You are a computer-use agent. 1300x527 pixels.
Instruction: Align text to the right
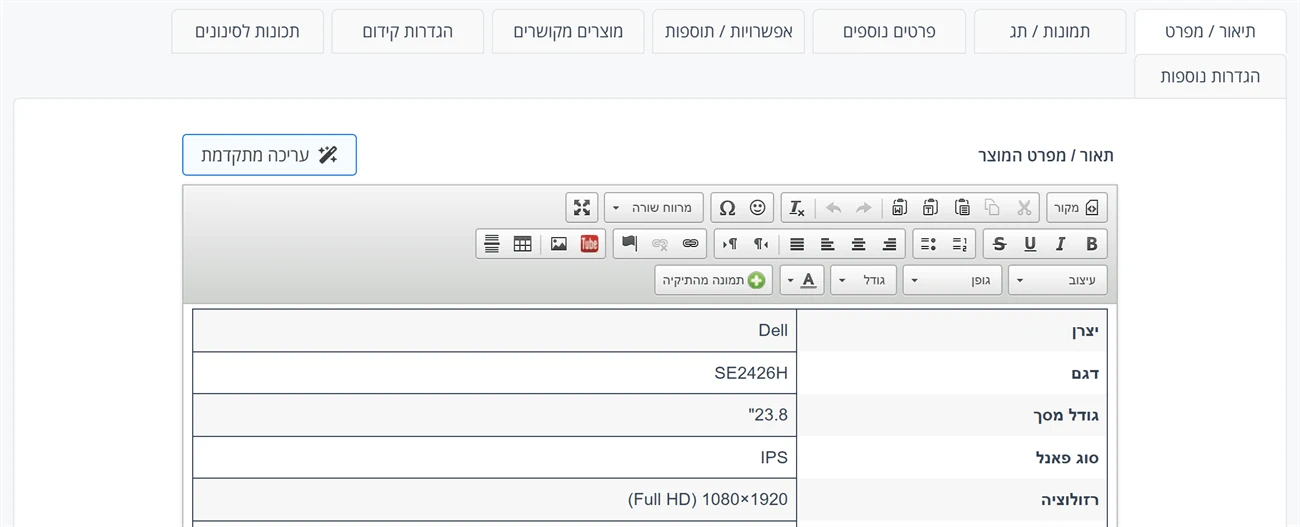pos(889,244)
